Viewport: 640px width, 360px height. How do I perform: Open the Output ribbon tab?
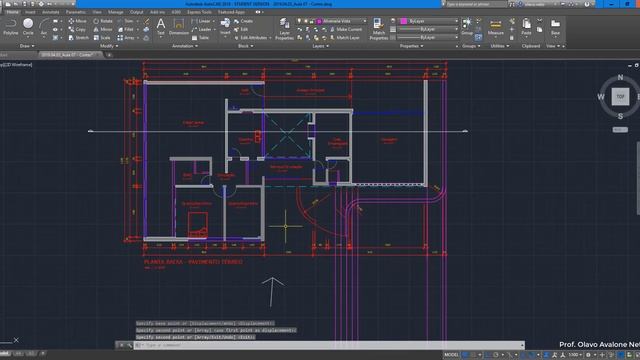tap(136, 12)
